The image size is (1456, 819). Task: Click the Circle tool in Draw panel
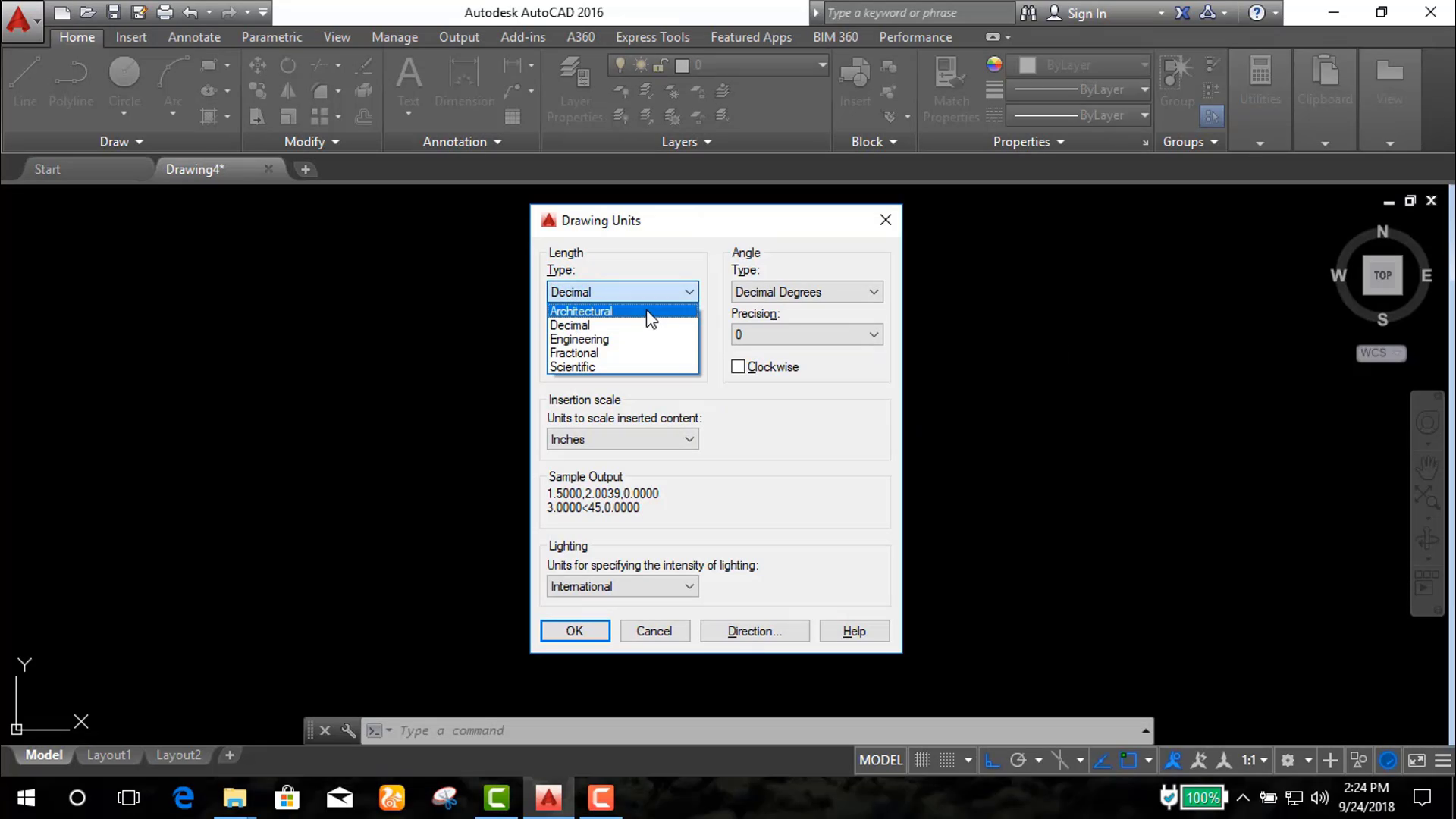click(124, 74)
